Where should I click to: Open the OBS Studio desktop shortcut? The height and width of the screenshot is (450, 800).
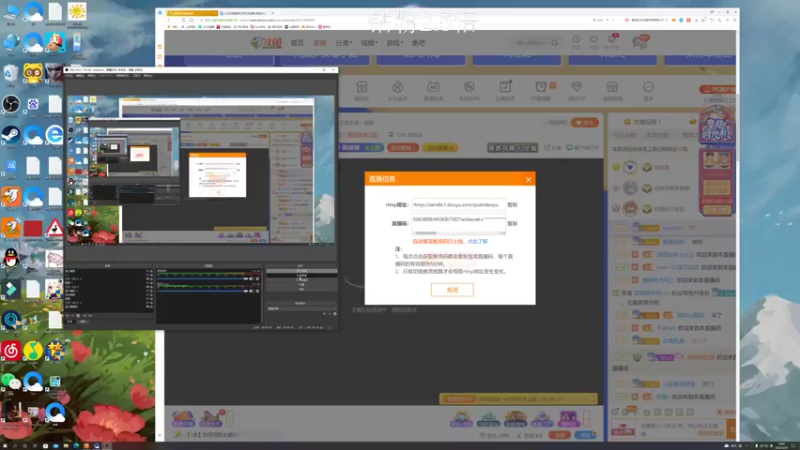[x=11, y=106]
